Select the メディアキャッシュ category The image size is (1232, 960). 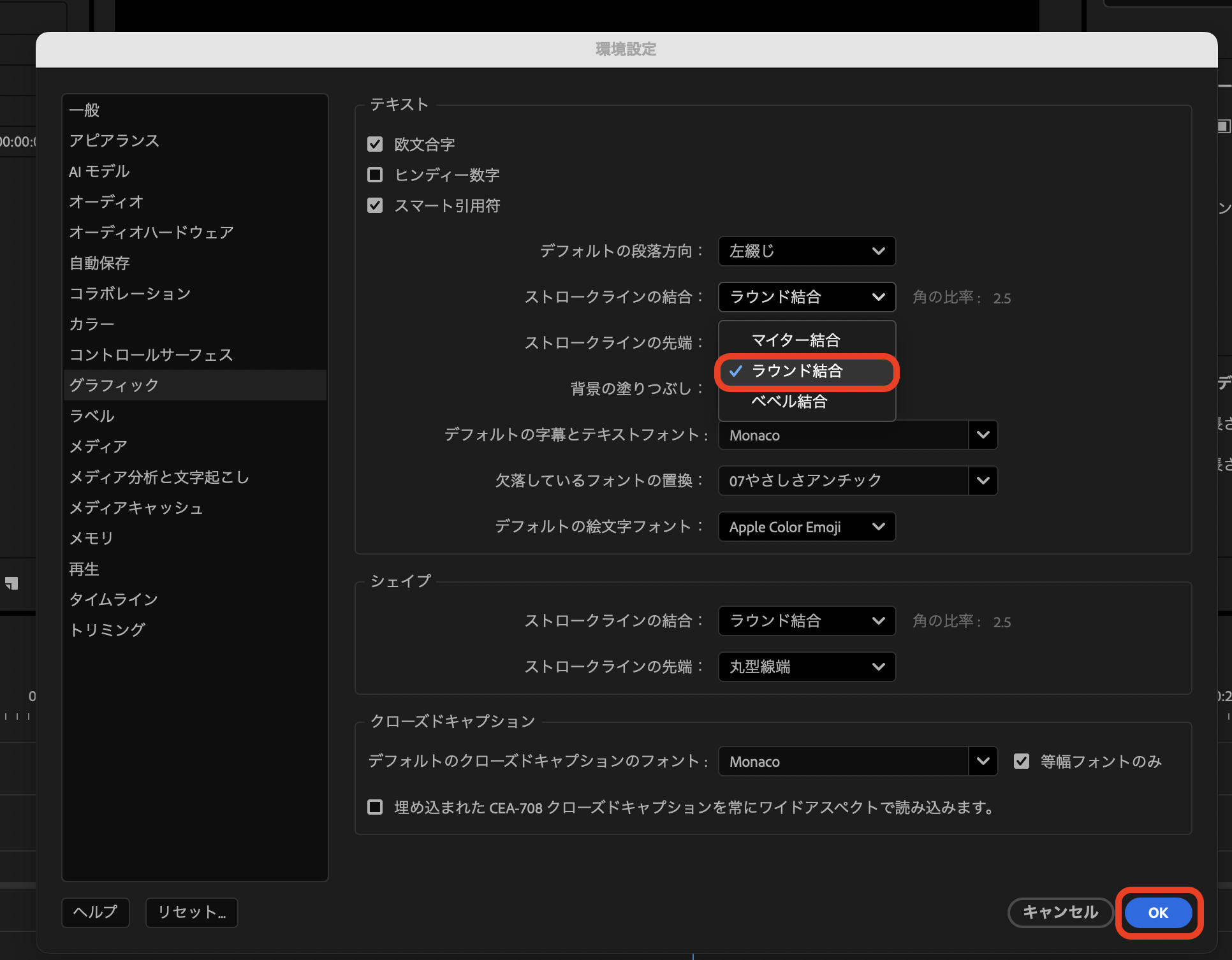pos(136,507)
